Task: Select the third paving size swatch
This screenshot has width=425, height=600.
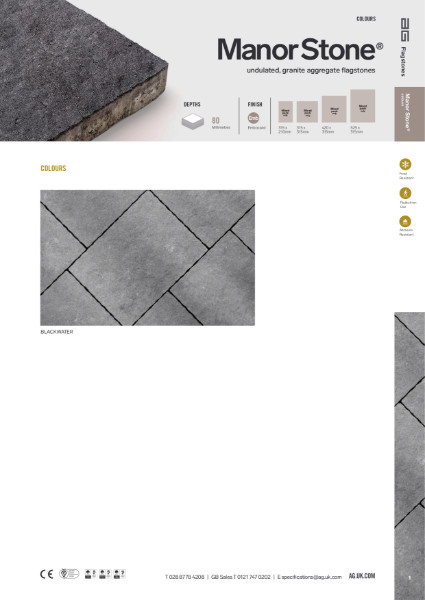Action: [x=334, y=109]
